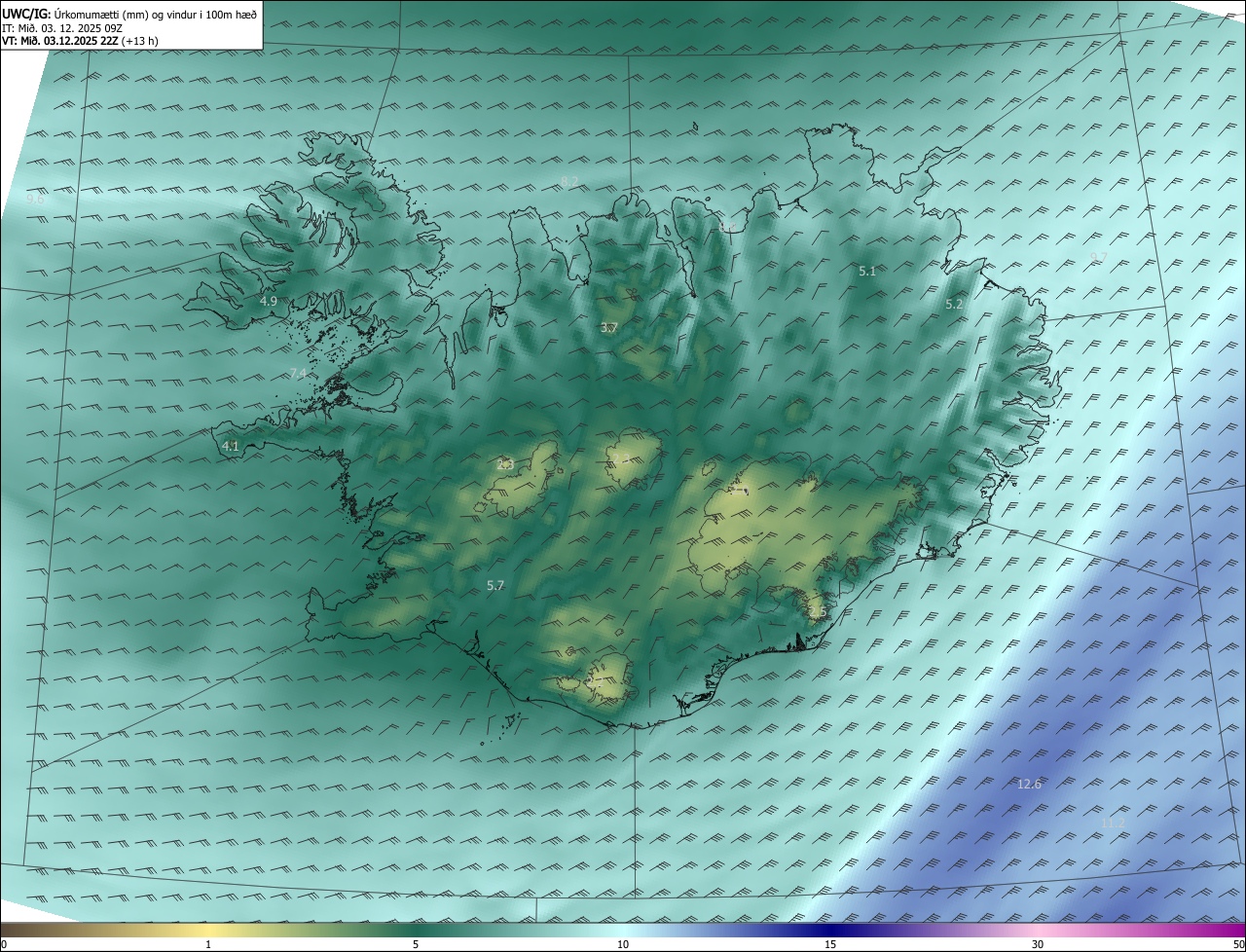Click the 4.1 value label on the map
Screen dimensions: 1246x952
tap(230, 446)
